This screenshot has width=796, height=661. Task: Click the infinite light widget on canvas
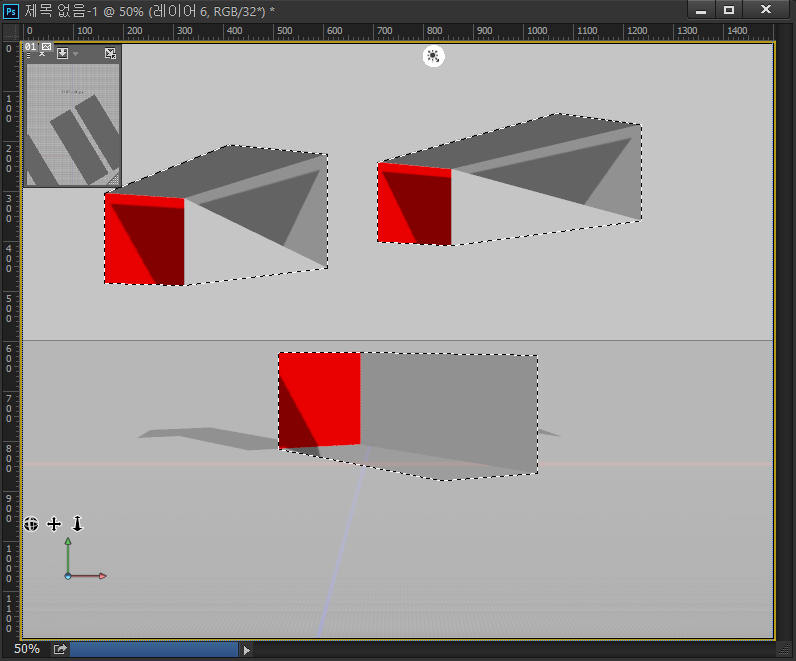point(433,56)
